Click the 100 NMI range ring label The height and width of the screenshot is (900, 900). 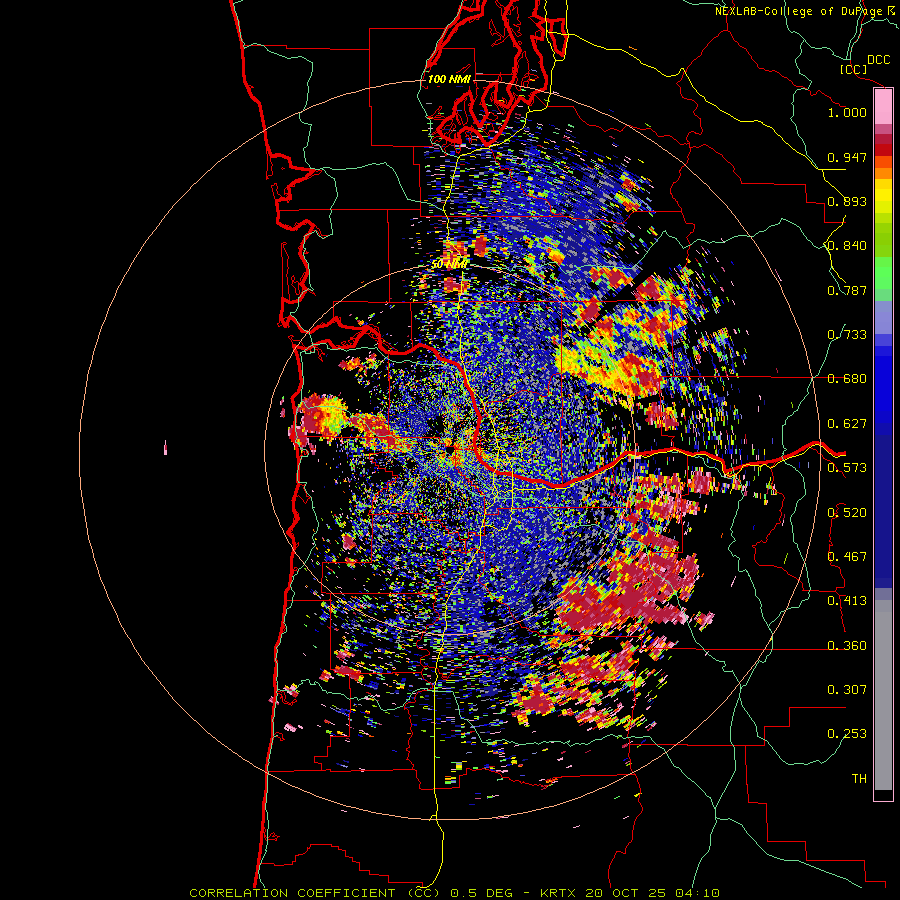pyautogui.click(x=449, y=79)
